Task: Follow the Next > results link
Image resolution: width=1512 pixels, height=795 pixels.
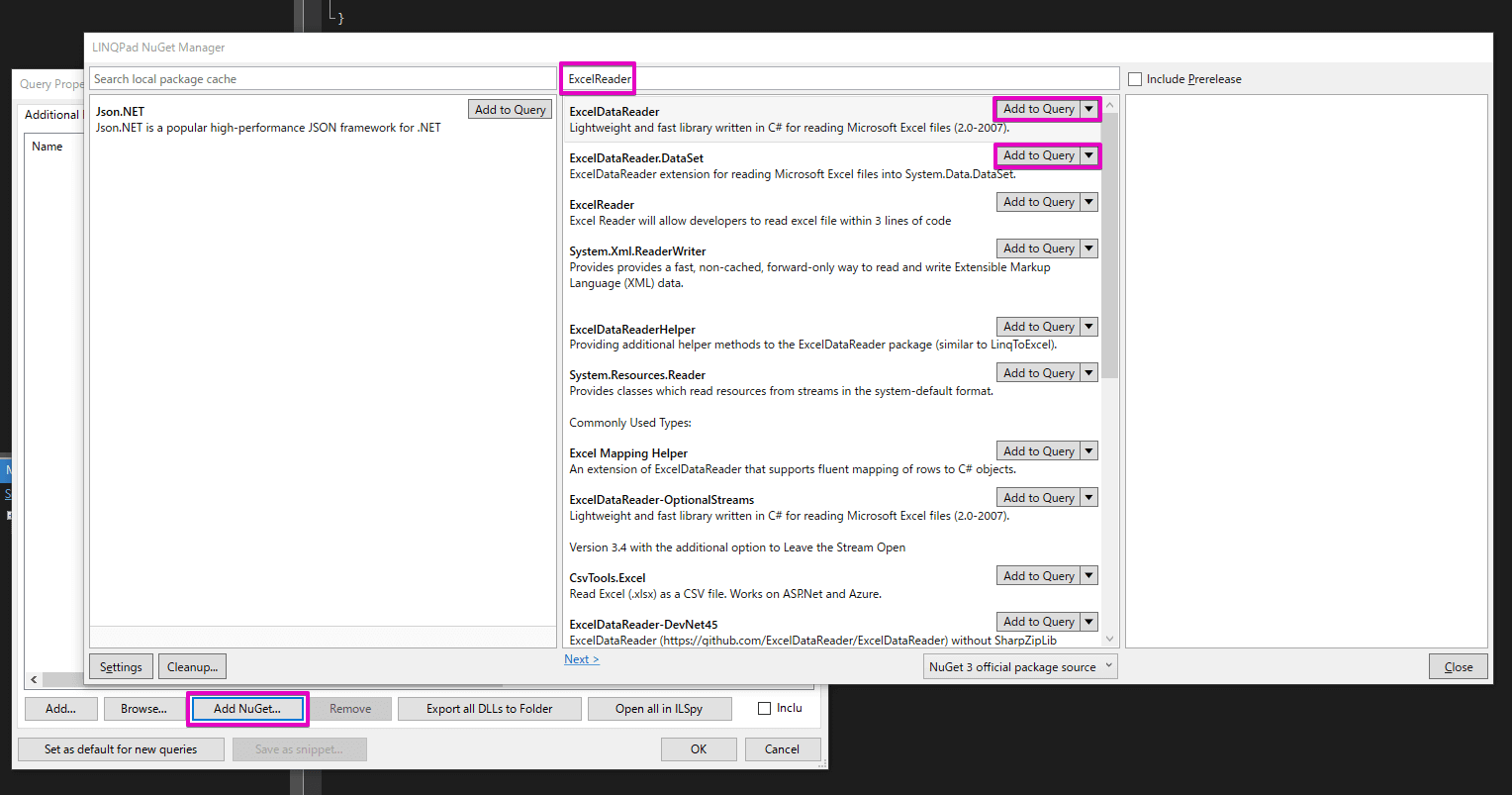Action: [x=582, y=659]
